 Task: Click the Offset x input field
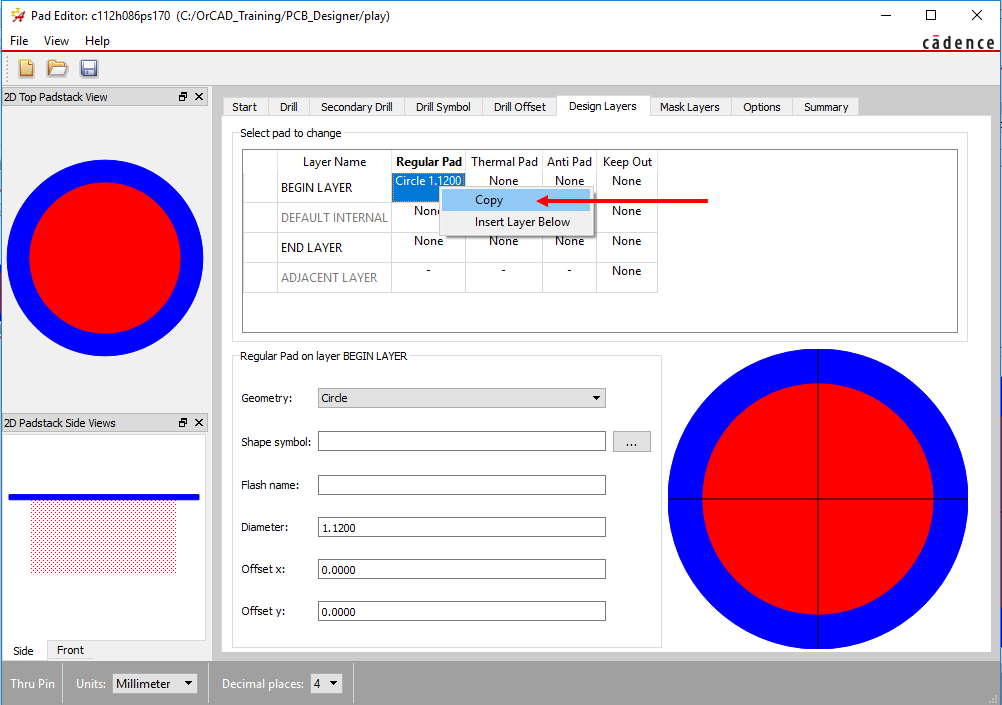pyautogui.click(x=461, y=569)
